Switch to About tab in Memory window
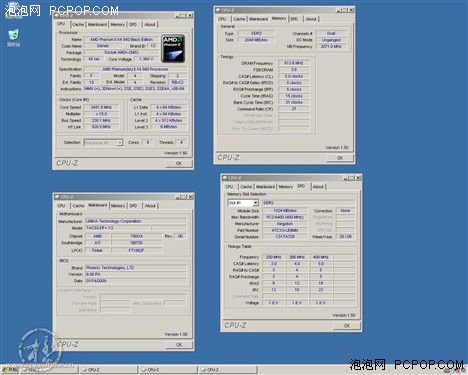468x375 pixels. click(x=311, y=19)
